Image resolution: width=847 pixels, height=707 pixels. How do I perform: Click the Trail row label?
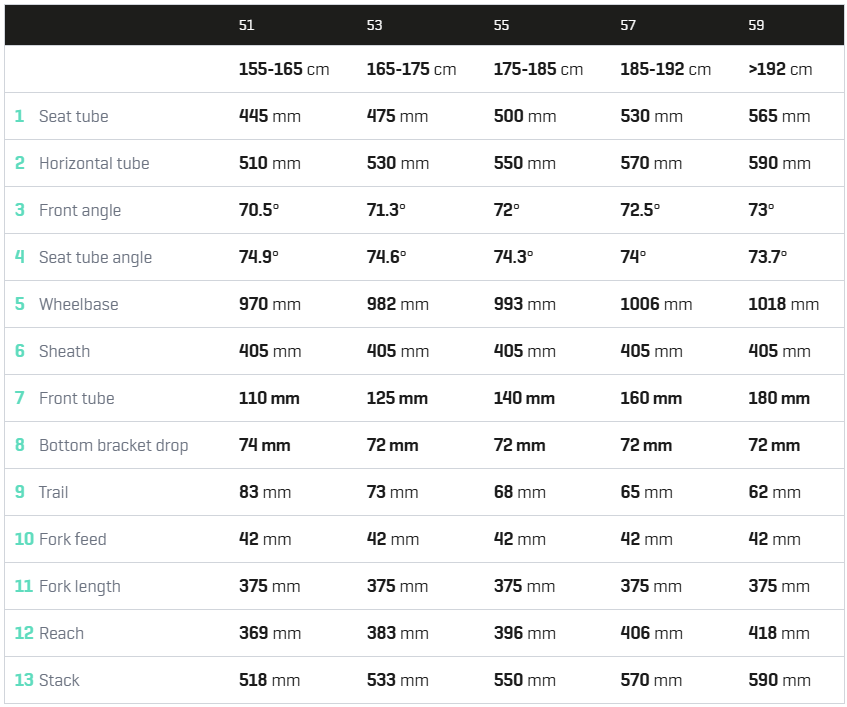pos(53,492)
